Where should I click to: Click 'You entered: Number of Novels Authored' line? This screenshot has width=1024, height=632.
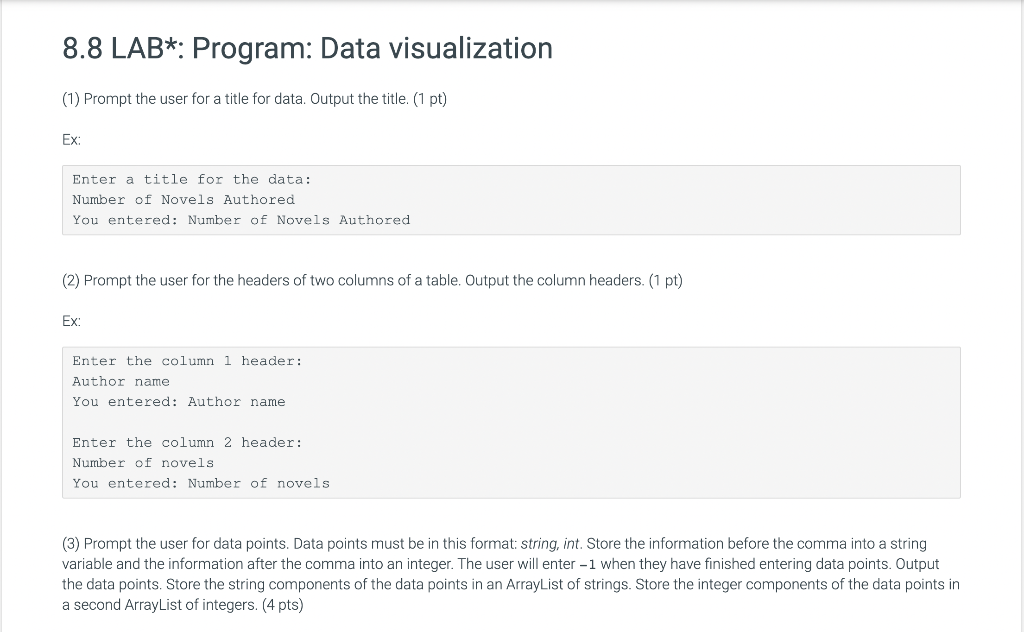[x=241, y=220]
